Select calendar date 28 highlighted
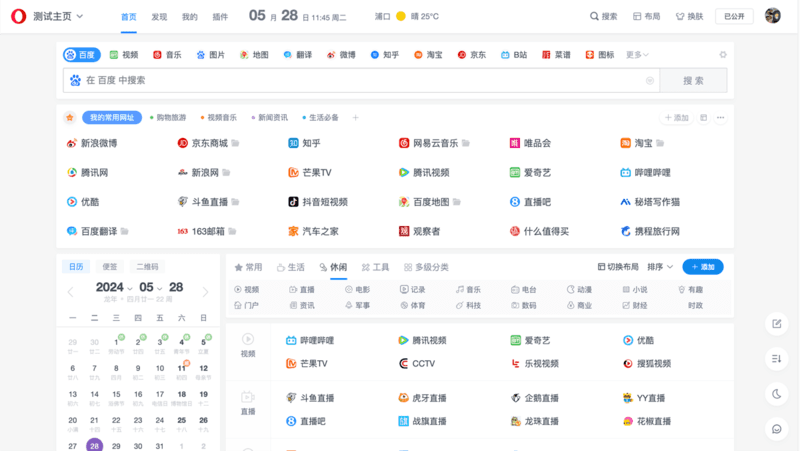This screenshot has width=800, height=451. [x=94, y=445]
